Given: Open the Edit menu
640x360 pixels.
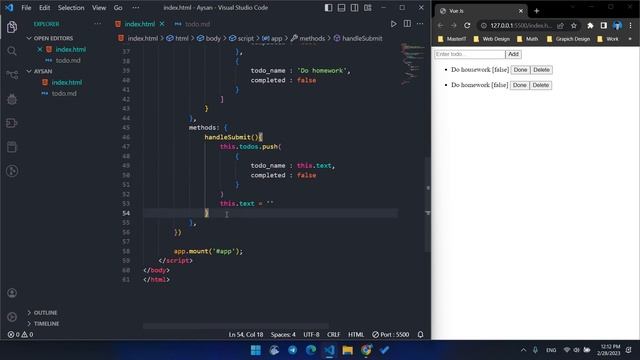Looking at the screenshot, I should (44, 8).
